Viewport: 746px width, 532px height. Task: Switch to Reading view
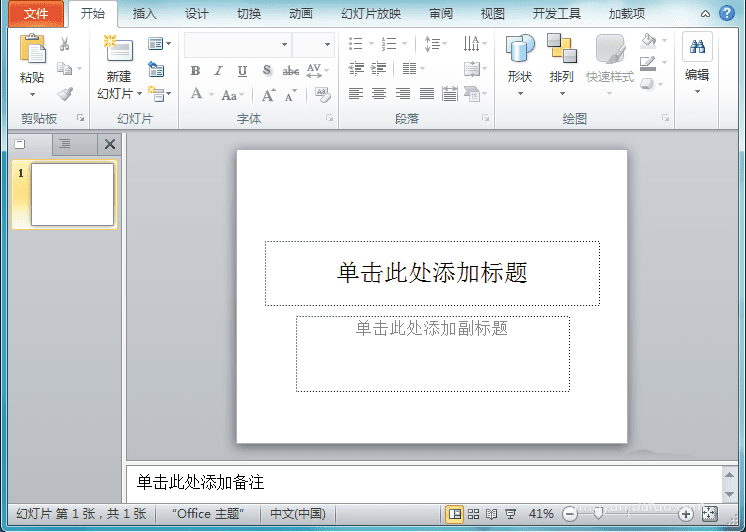point(491,514)
